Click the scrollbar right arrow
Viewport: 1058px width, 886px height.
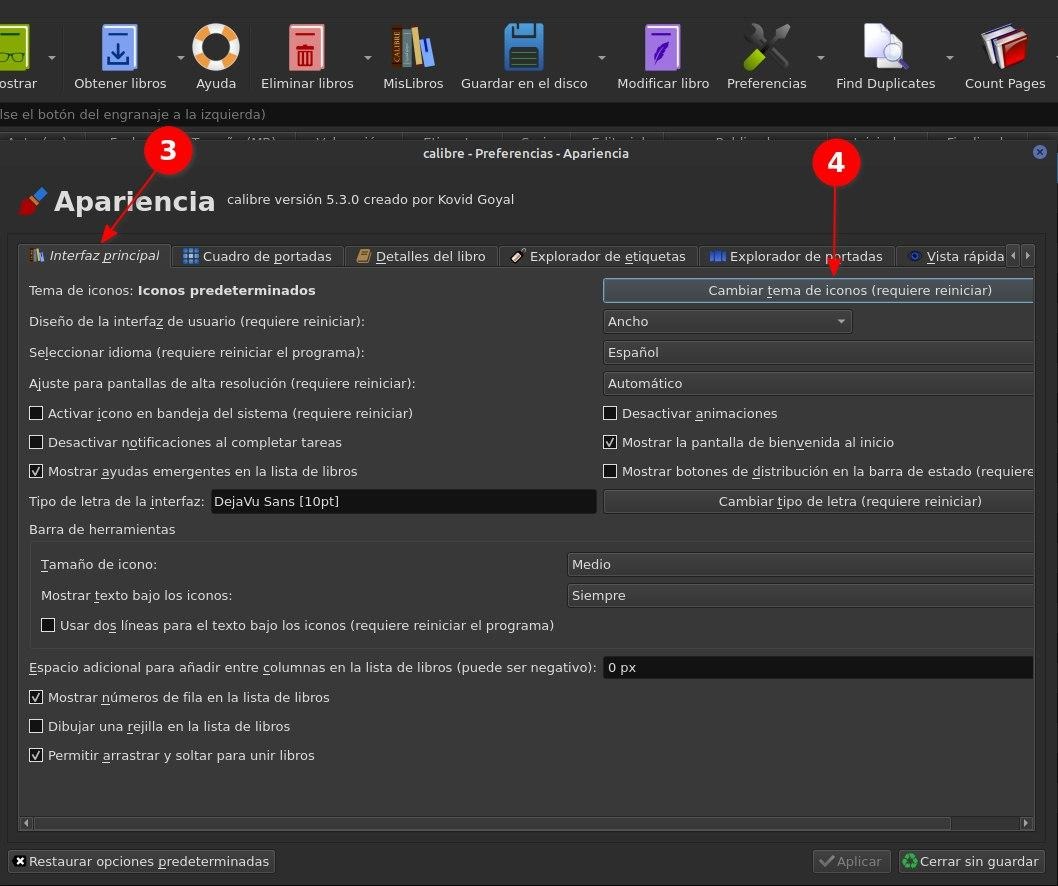1026,823
